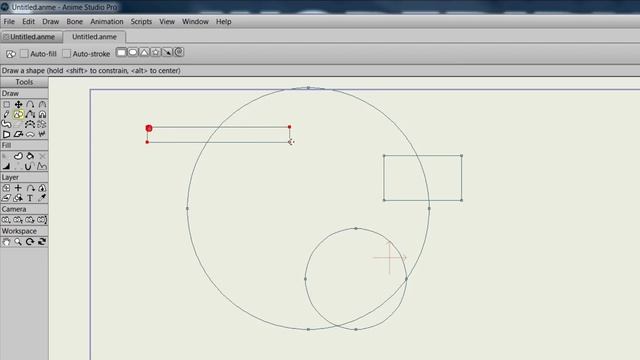The height and width of the screenshot is (360, 640).
Task: Open the Scripts menu
Action: (x=141, y=22)
